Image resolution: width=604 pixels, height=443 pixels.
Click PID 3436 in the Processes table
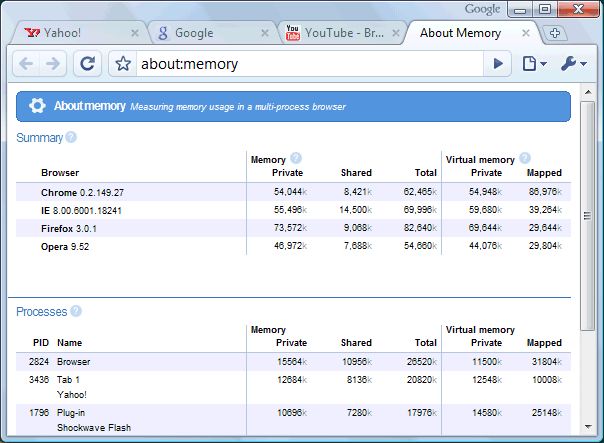pyautogui.click(x=39, y=380)
